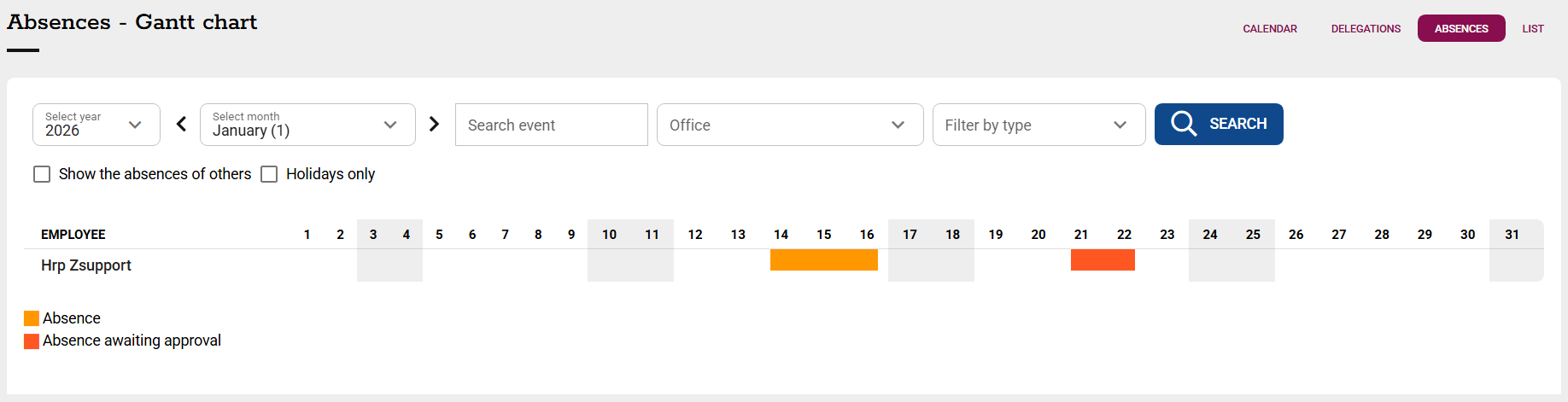
Task: Open the Delegations tab
Action: tap(1365, 29)
